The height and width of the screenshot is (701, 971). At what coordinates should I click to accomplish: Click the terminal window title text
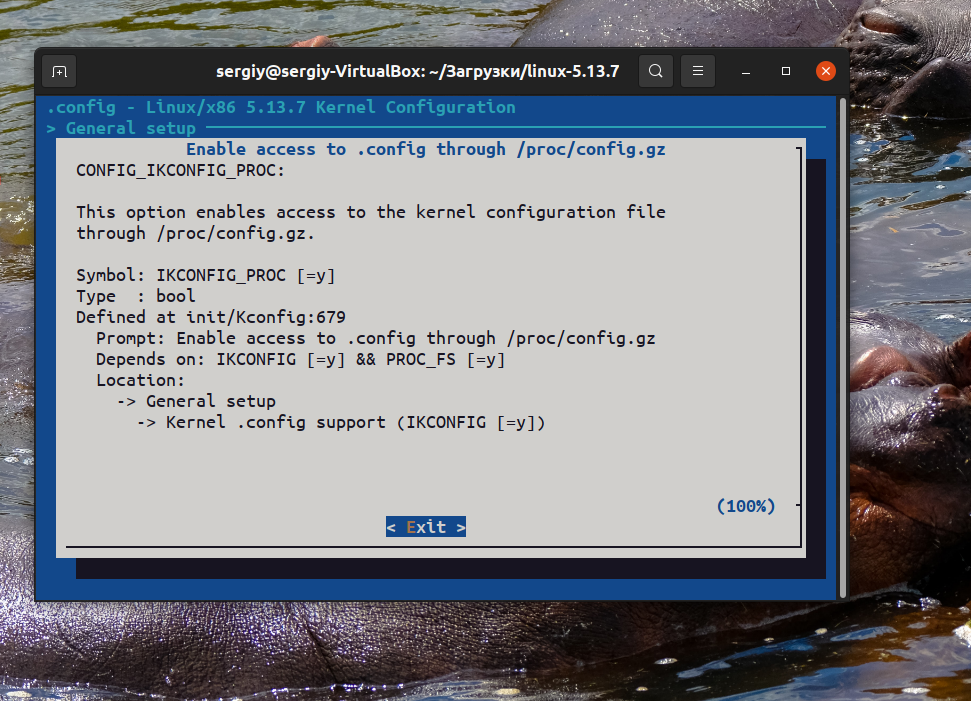pyautogui.click(x=417, y=71)
